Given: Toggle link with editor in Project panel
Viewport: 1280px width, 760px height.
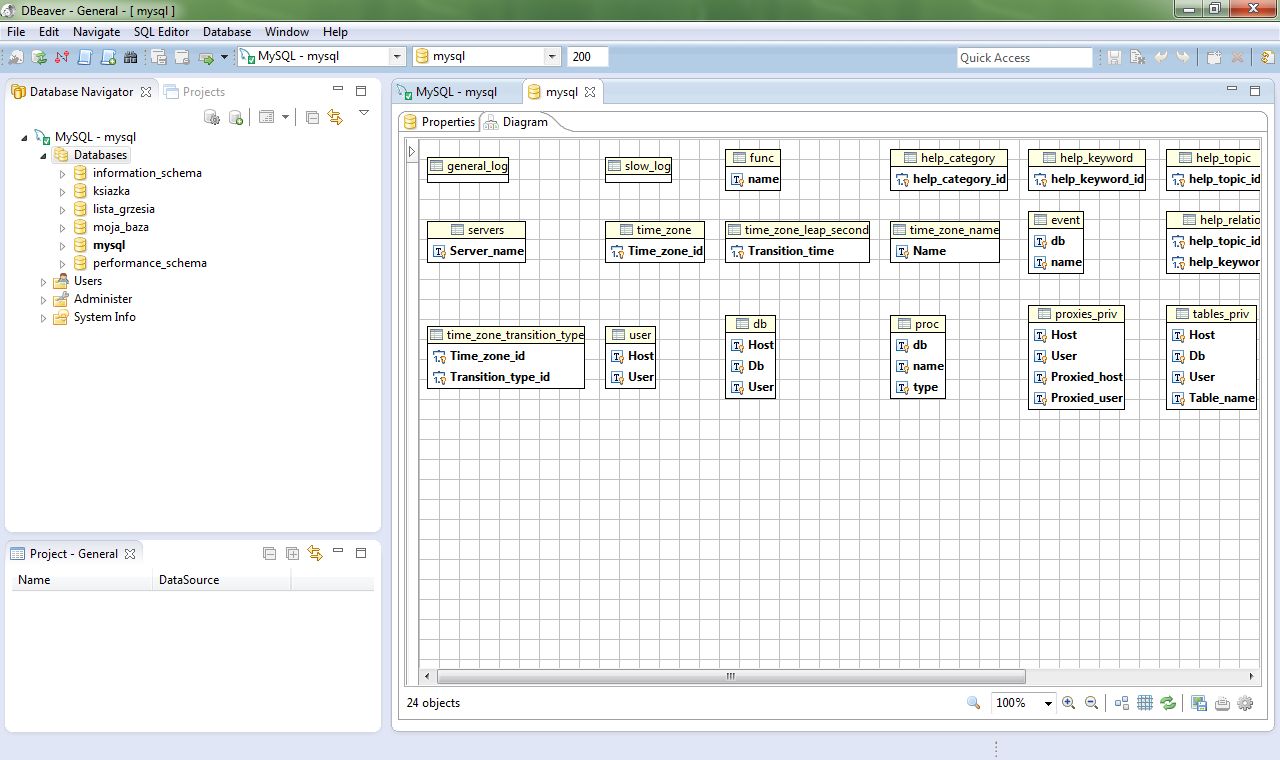Looking at the screenshot, I should coord(315,553).
